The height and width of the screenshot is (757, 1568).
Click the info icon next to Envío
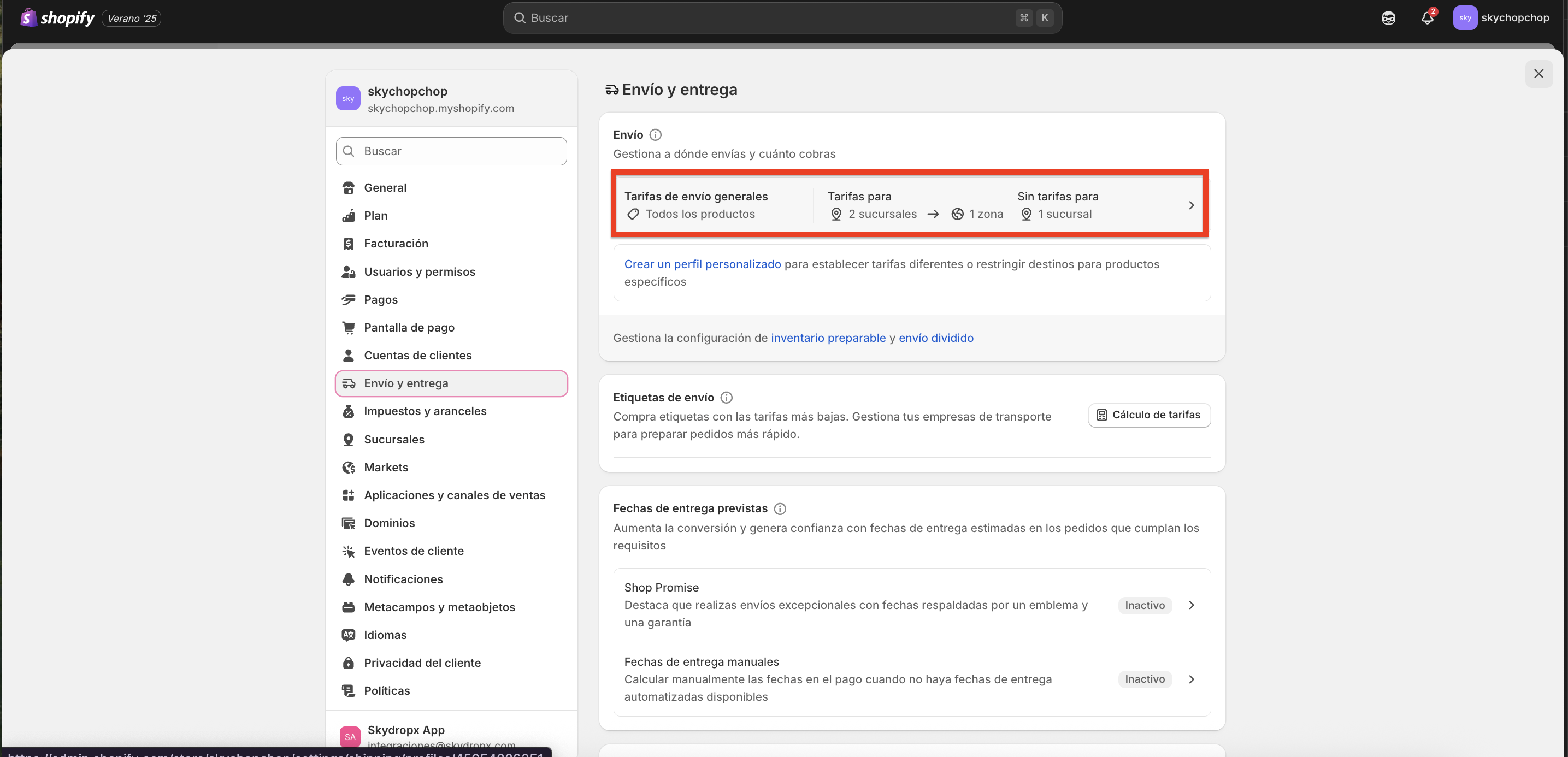tap(655, 134)
